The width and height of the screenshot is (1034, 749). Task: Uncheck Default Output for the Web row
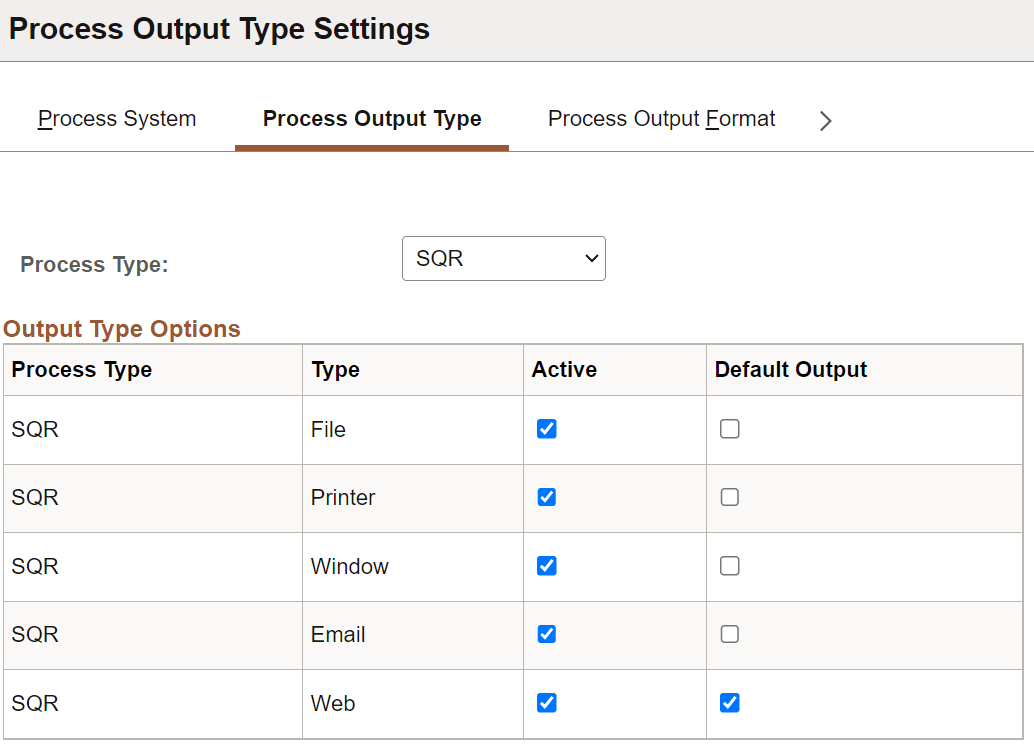click(729, 703)
